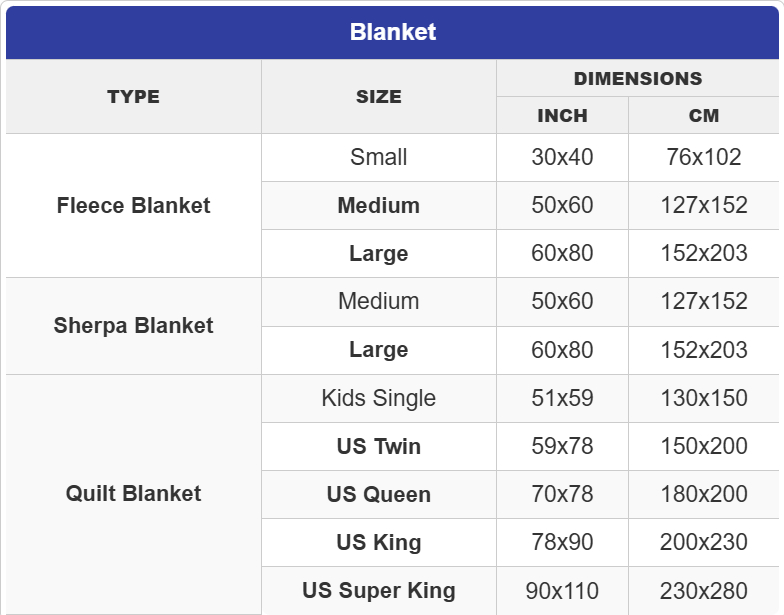784x615 pixels.
Task: Select the 90x110 inch dimension cell
Action: coord(562,590)
